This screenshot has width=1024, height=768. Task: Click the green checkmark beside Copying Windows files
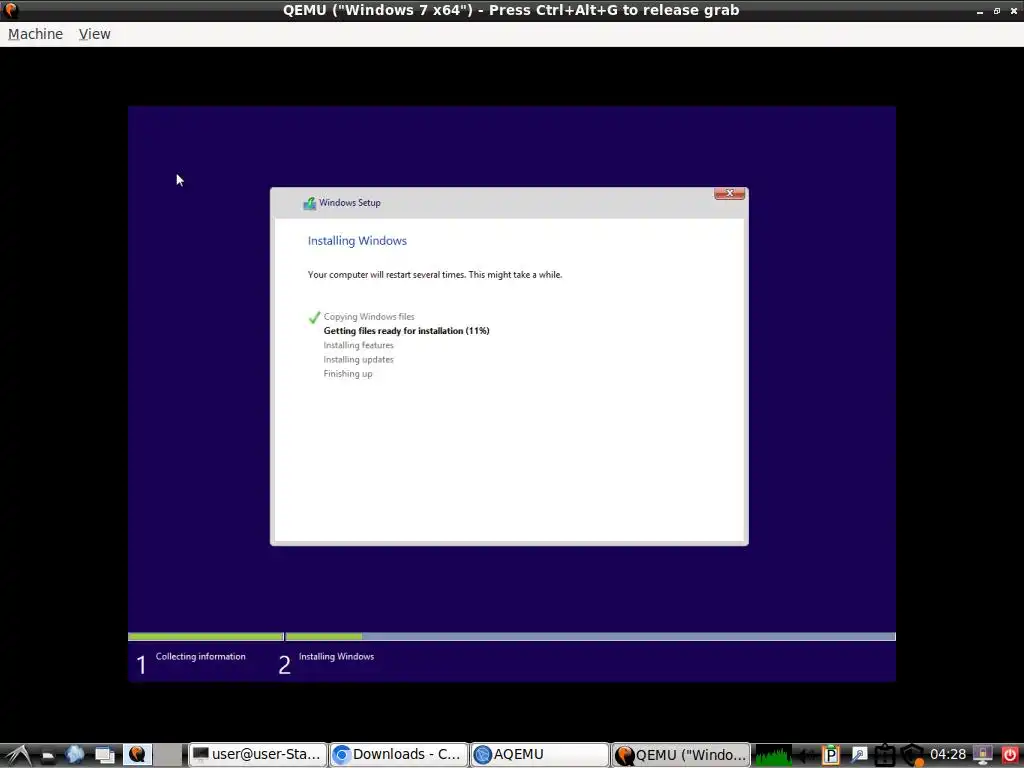tap(314, 317)
